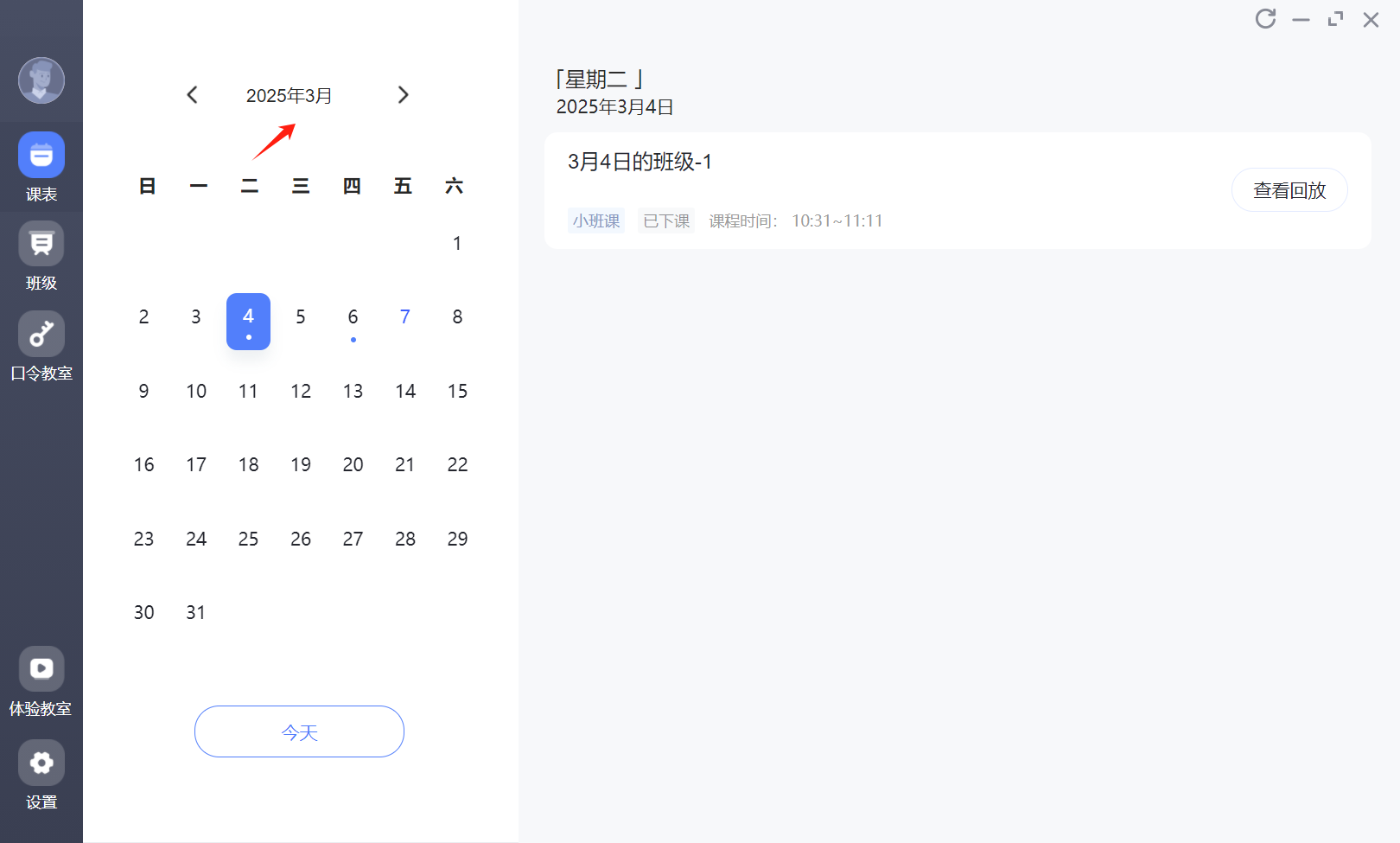Go to the previous month with left chevron
Image resolution: width=1400 pixels, height=843 pixels.
pos(192,94)
